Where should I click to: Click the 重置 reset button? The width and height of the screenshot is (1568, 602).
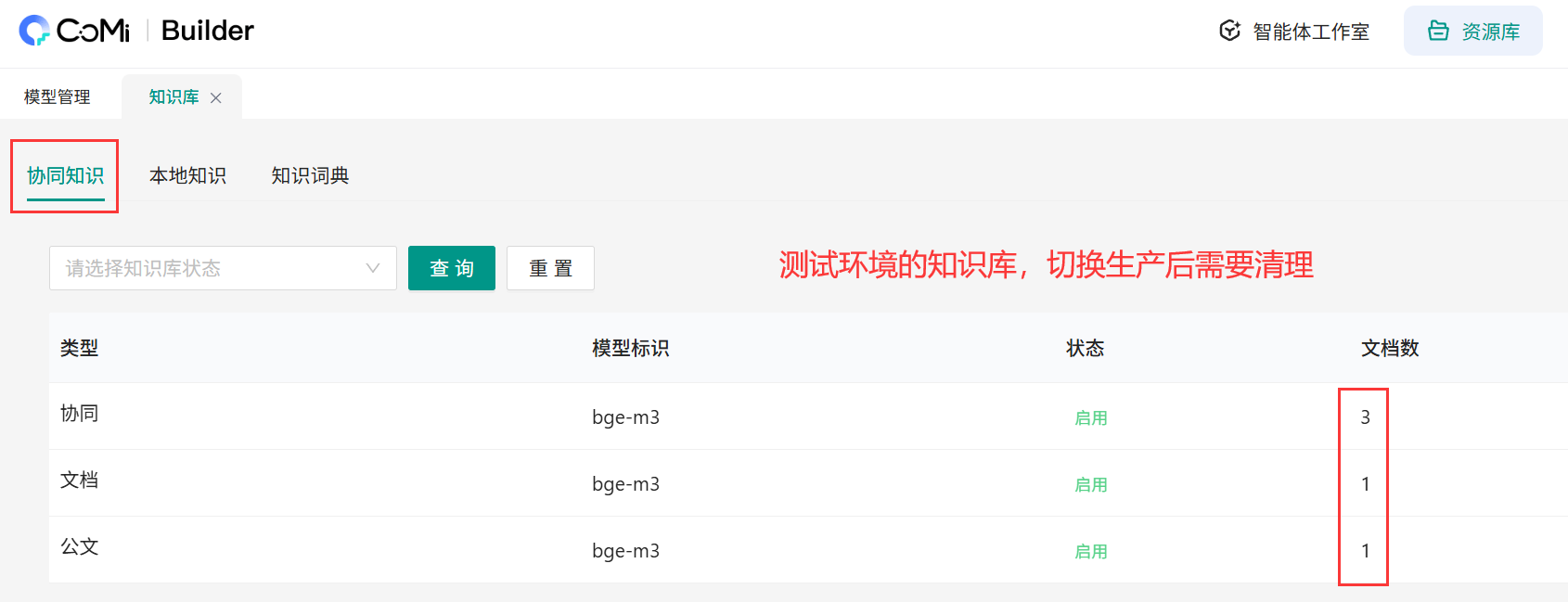click(550, 268)
